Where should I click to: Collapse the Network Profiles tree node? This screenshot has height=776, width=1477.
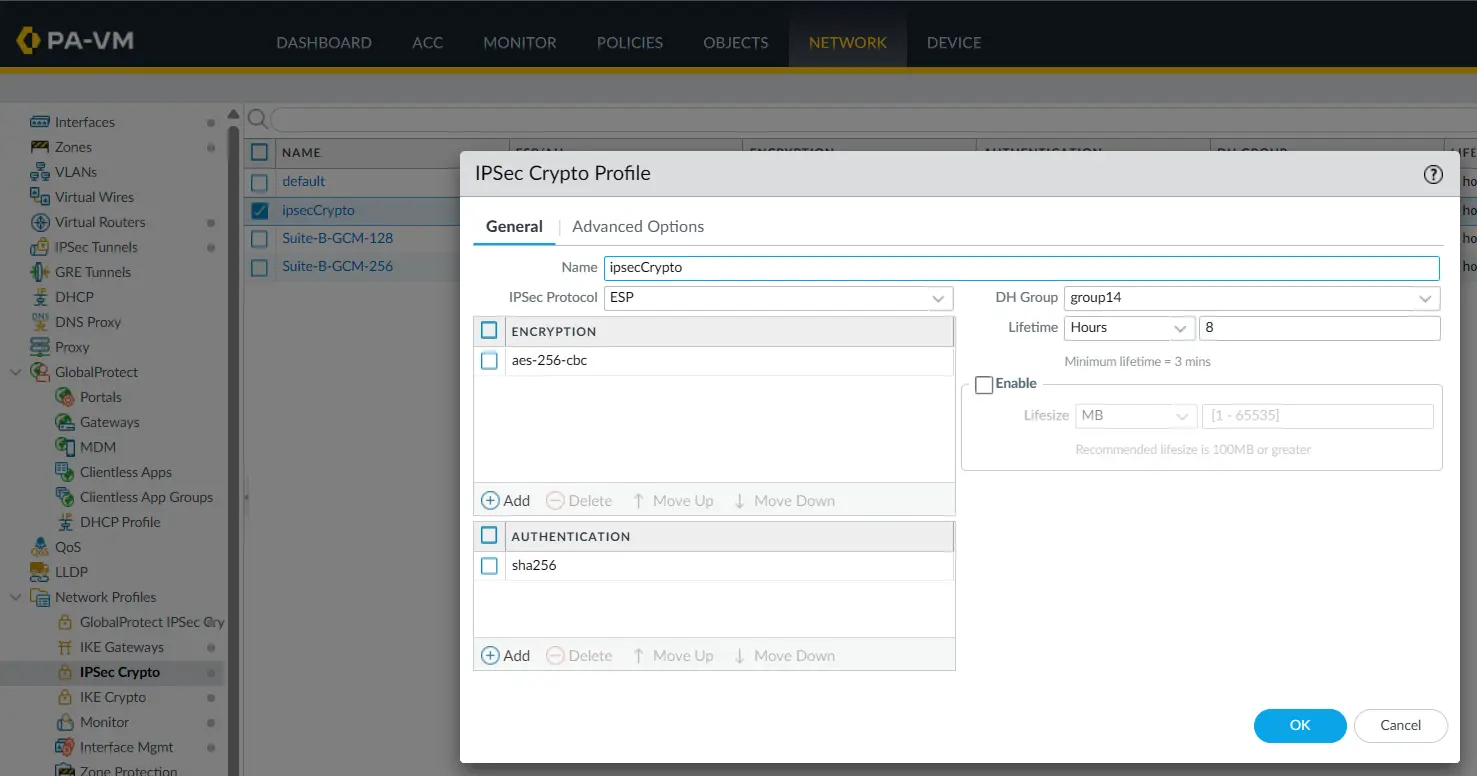[x=15, y=597]
